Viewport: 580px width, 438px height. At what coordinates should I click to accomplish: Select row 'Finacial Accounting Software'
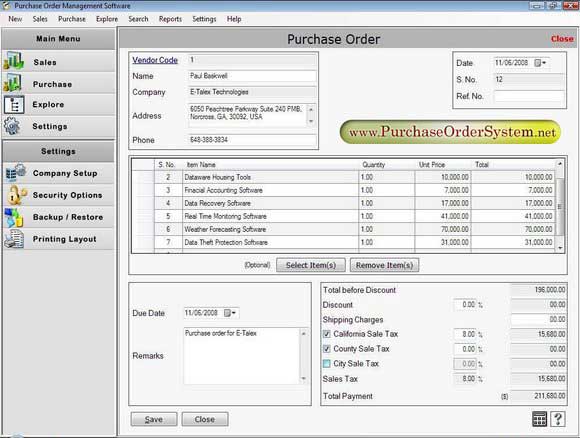click(343, 190)
